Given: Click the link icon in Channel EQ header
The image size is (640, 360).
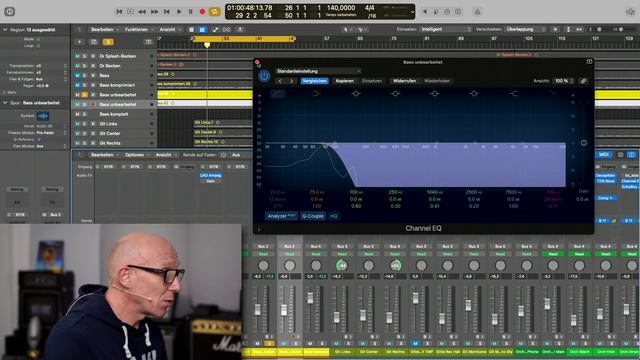Looking at the screenshot, I should pyautogui.click(x=584, y=81).
